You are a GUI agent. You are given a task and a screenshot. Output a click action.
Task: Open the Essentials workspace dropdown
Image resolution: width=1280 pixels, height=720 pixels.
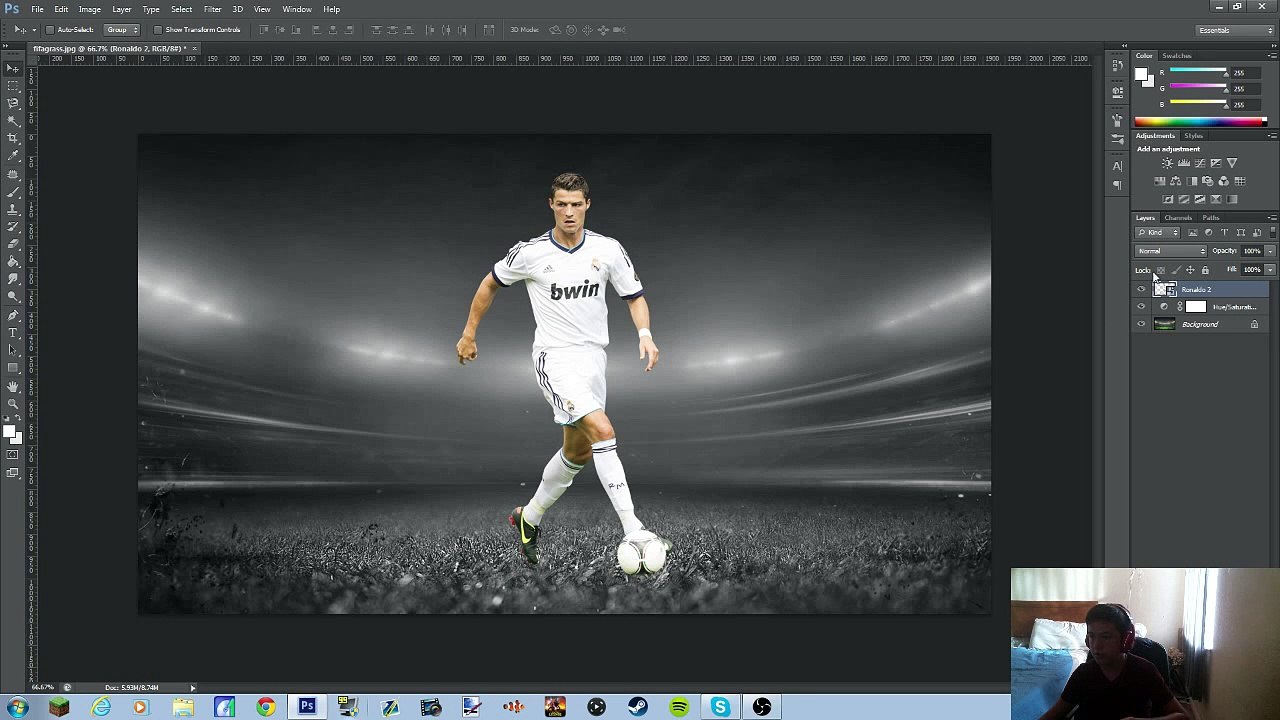coord(1235,30)
